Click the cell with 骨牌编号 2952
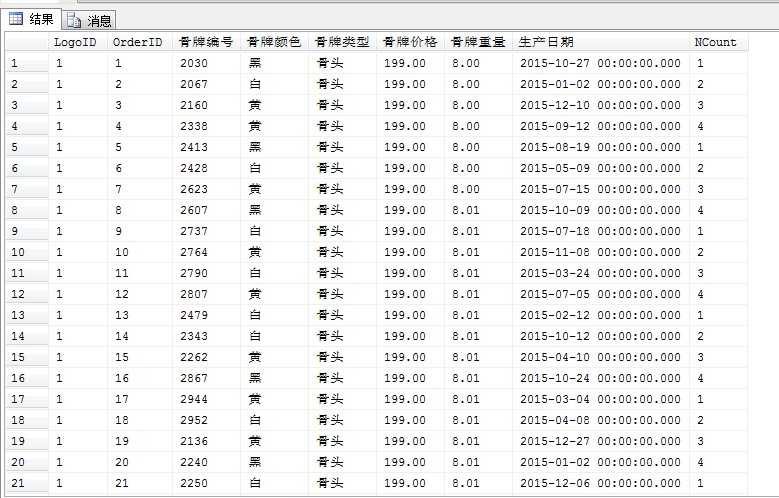The height and width of the screenshot is (498, 779). coord(207,420)
